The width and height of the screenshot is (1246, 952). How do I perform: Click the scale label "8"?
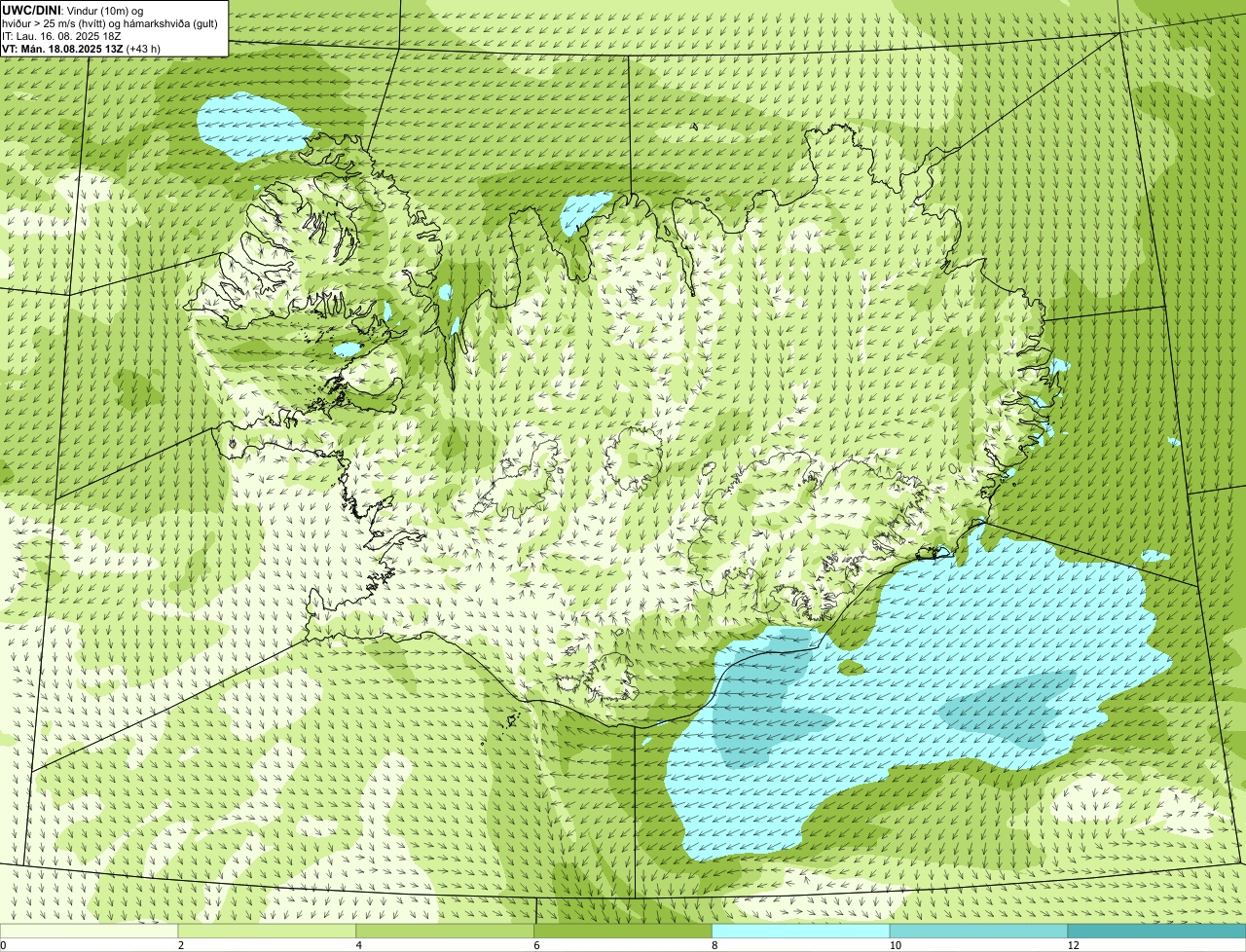tap(715, 945)
